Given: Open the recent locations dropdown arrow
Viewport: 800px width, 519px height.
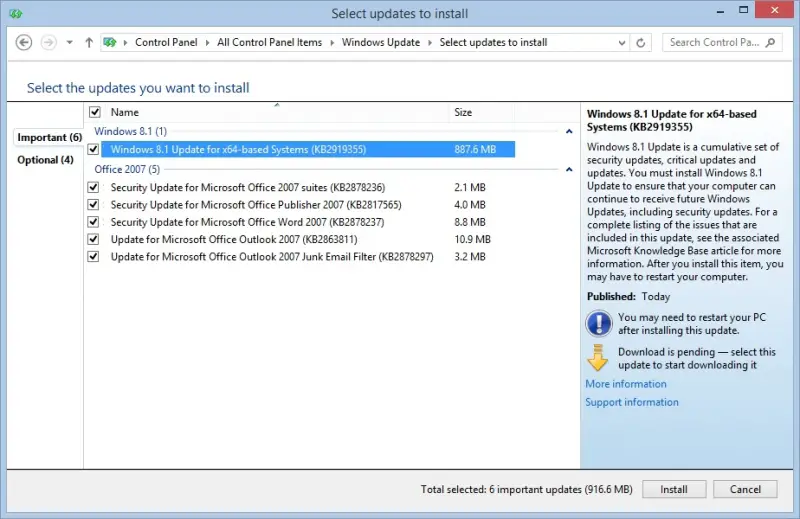Looking at the screenshot, I should [x=69, y=42].
